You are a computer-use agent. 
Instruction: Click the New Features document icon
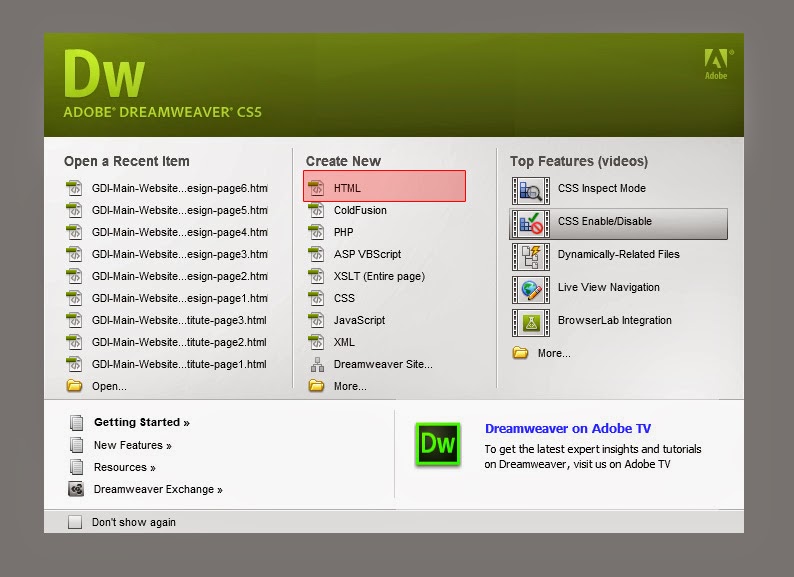click(x=76, y=445)
